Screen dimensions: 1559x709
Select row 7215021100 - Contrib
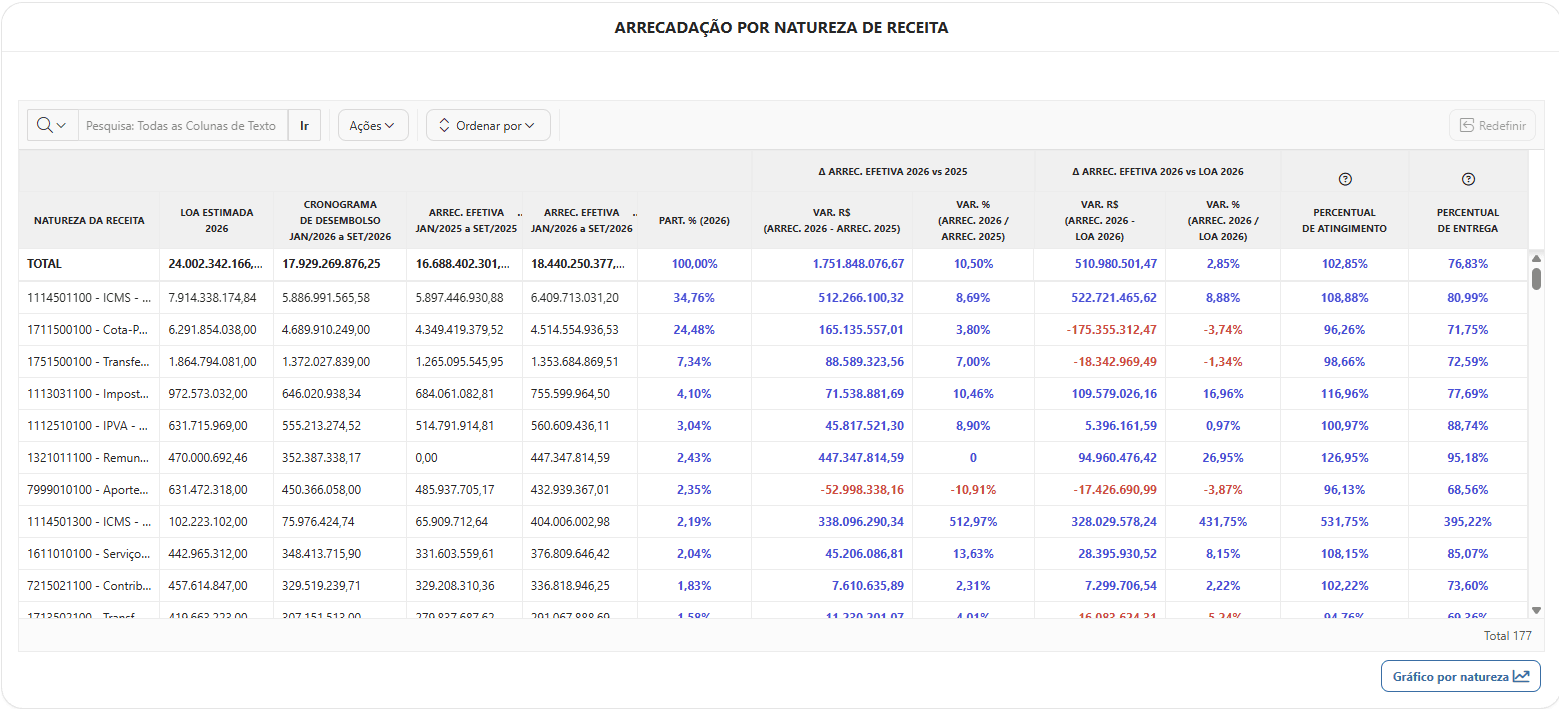773,586
